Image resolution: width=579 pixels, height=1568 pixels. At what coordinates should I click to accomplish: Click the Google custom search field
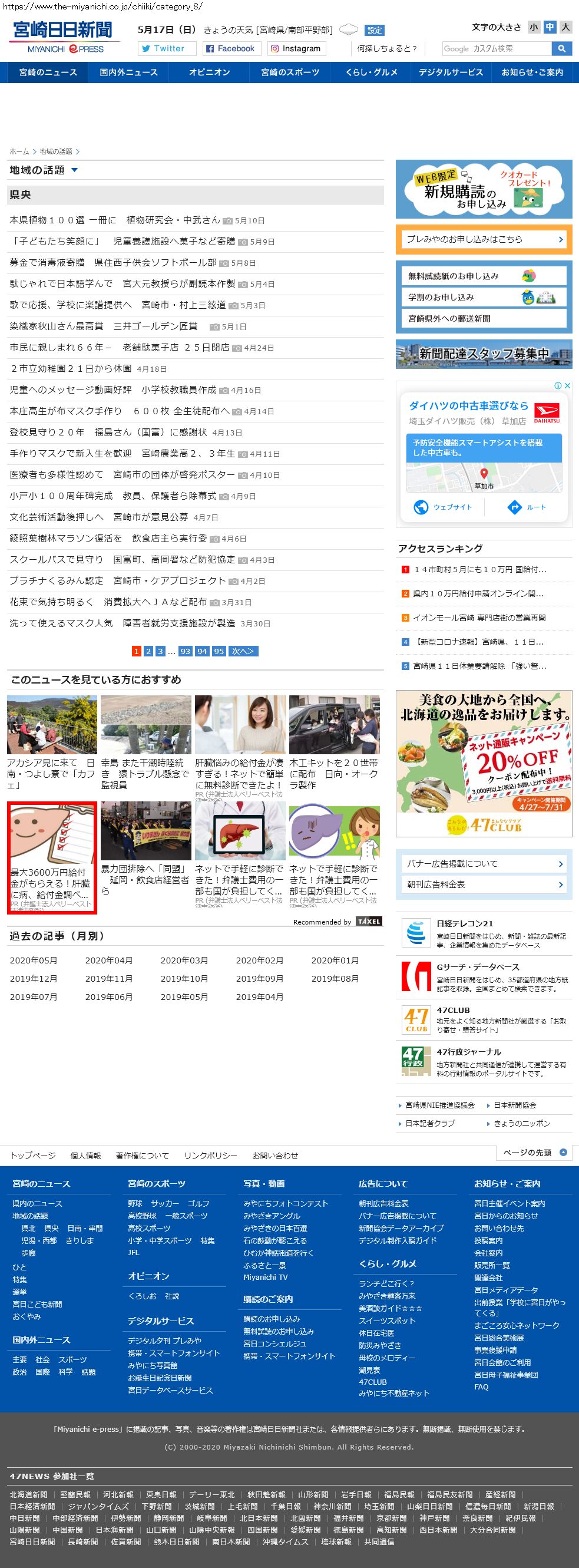click(497, 49)
